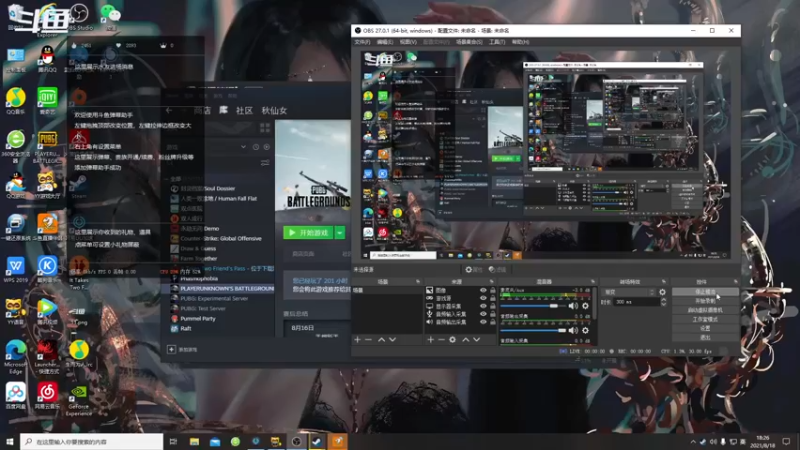Toggle visibility of 游戏源 source
This screenshot has height=450, width=800.
pos(483,298)
